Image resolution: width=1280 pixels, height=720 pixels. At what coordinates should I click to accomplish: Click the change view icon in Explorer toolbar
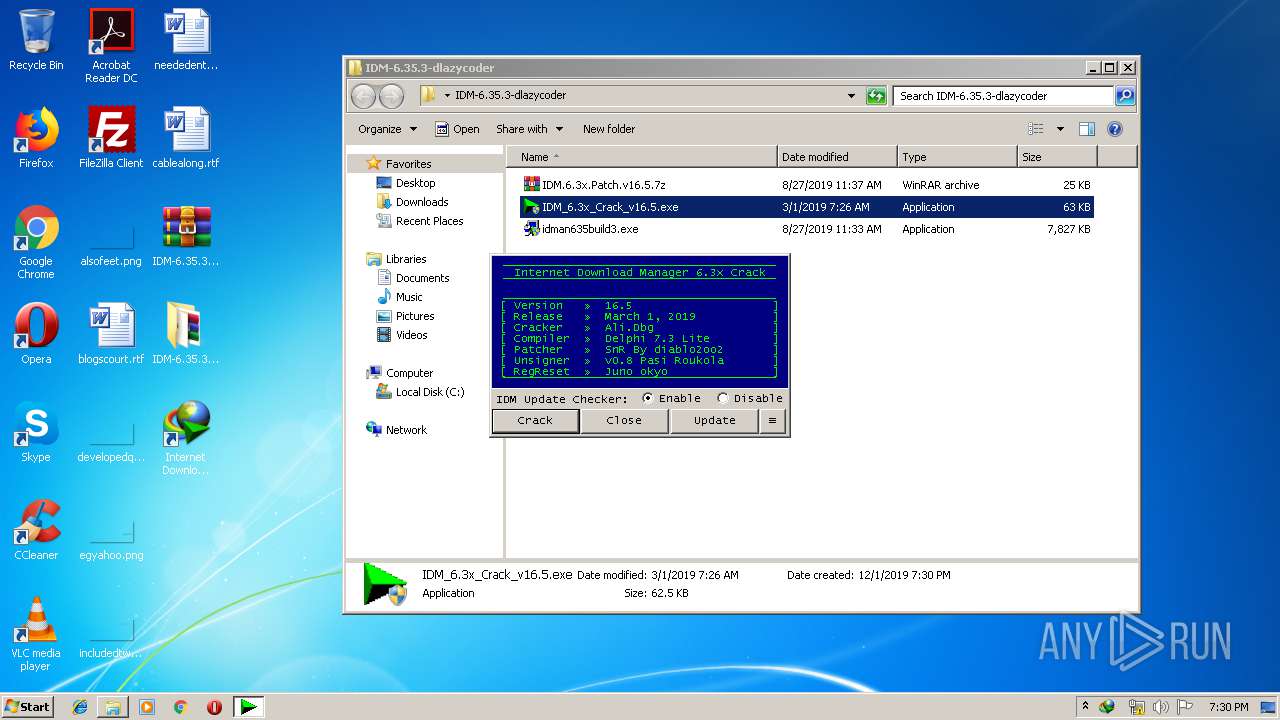(x=1036, y=129)
